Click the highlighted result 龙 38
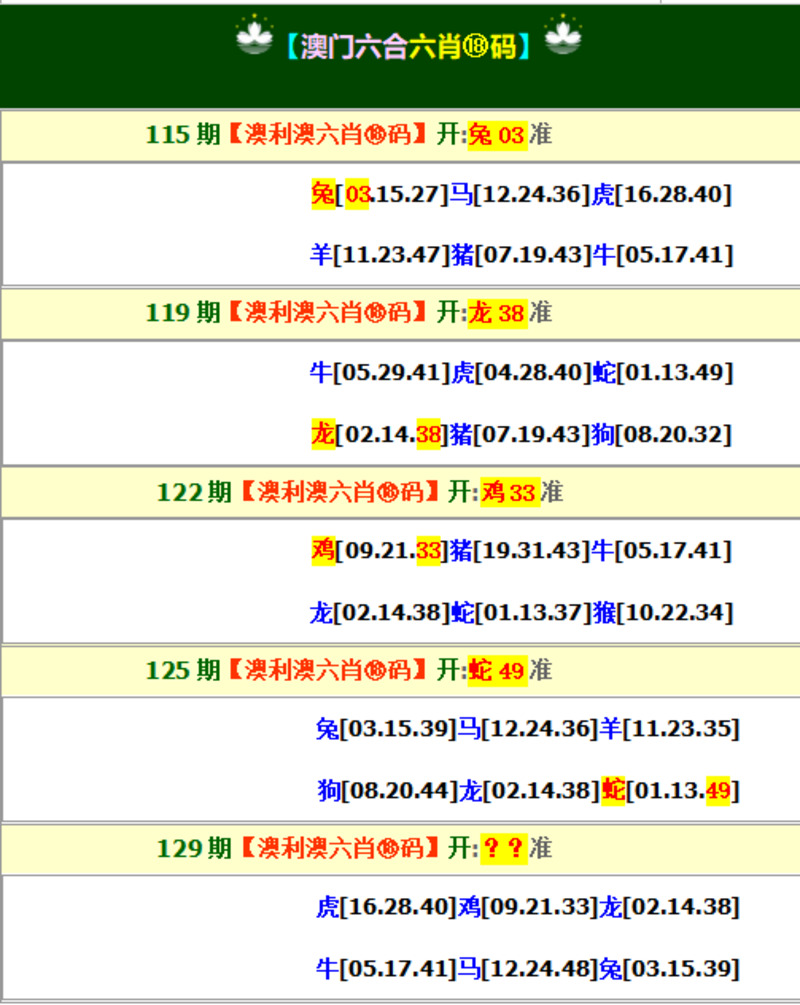Screen dimensions: 800x1005 (x=497, y=313)
